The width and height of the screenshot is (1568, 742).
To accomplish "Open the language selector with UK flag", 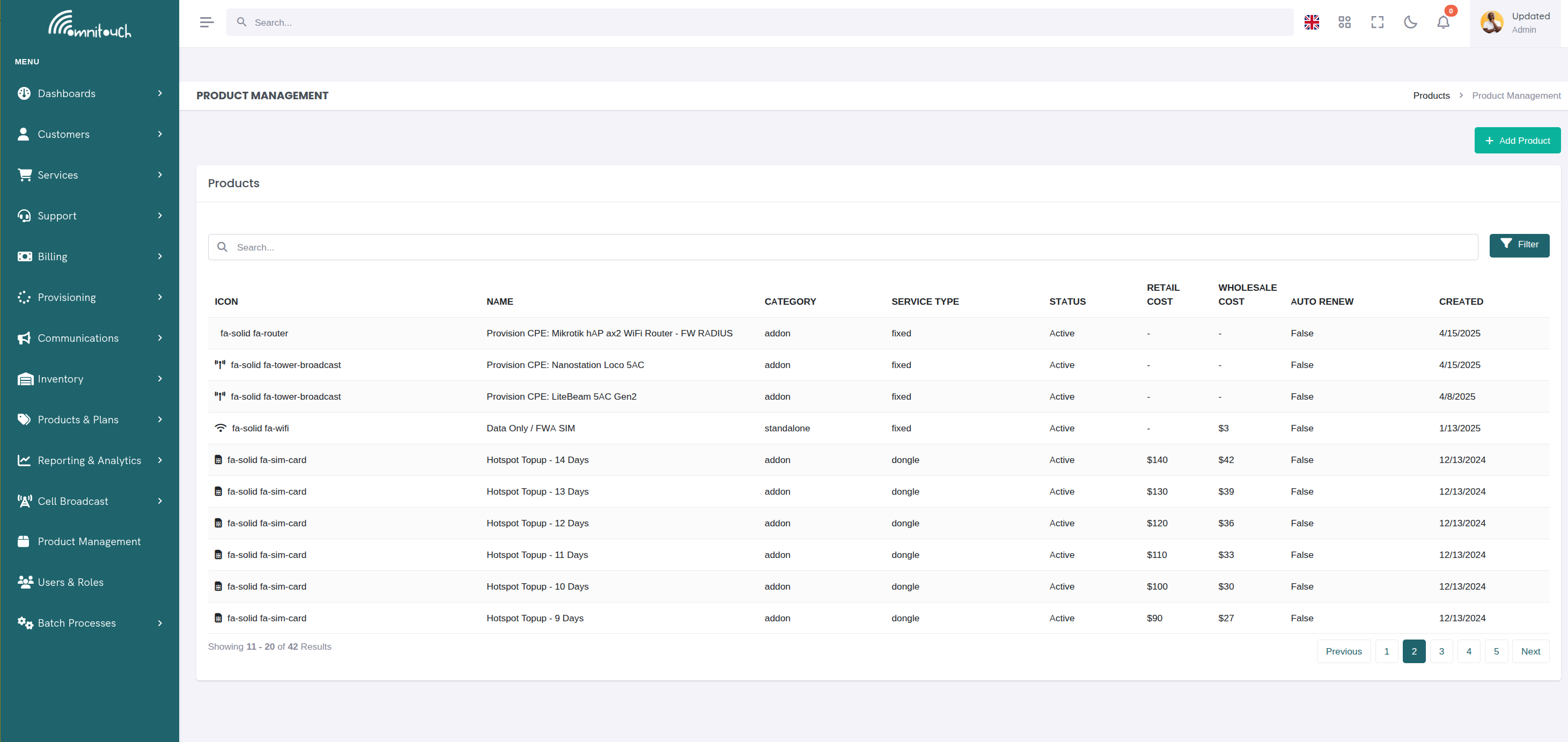I will click(x=1311, y=22).
